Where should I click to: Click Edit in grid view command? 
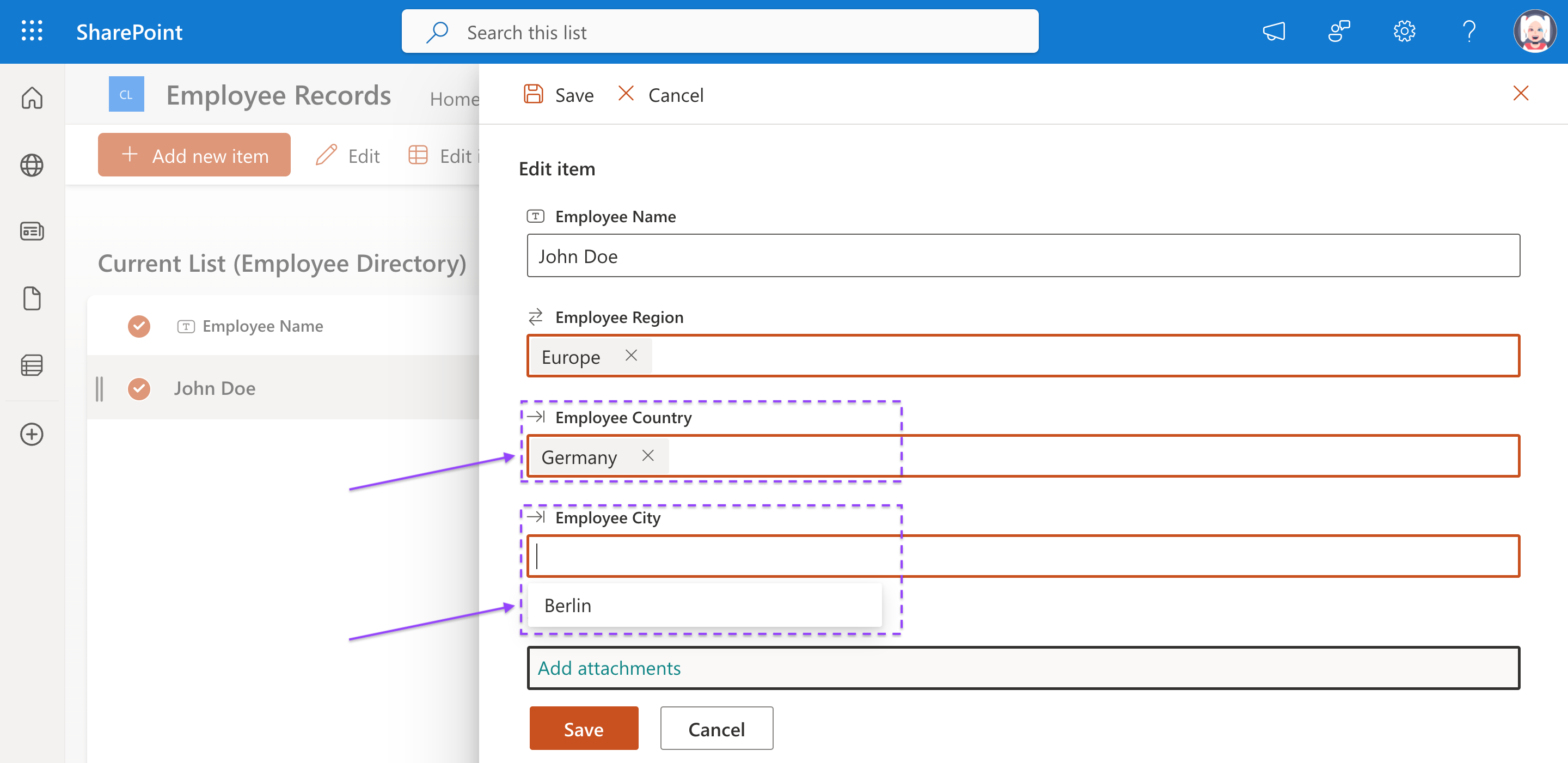pos(444,156)
